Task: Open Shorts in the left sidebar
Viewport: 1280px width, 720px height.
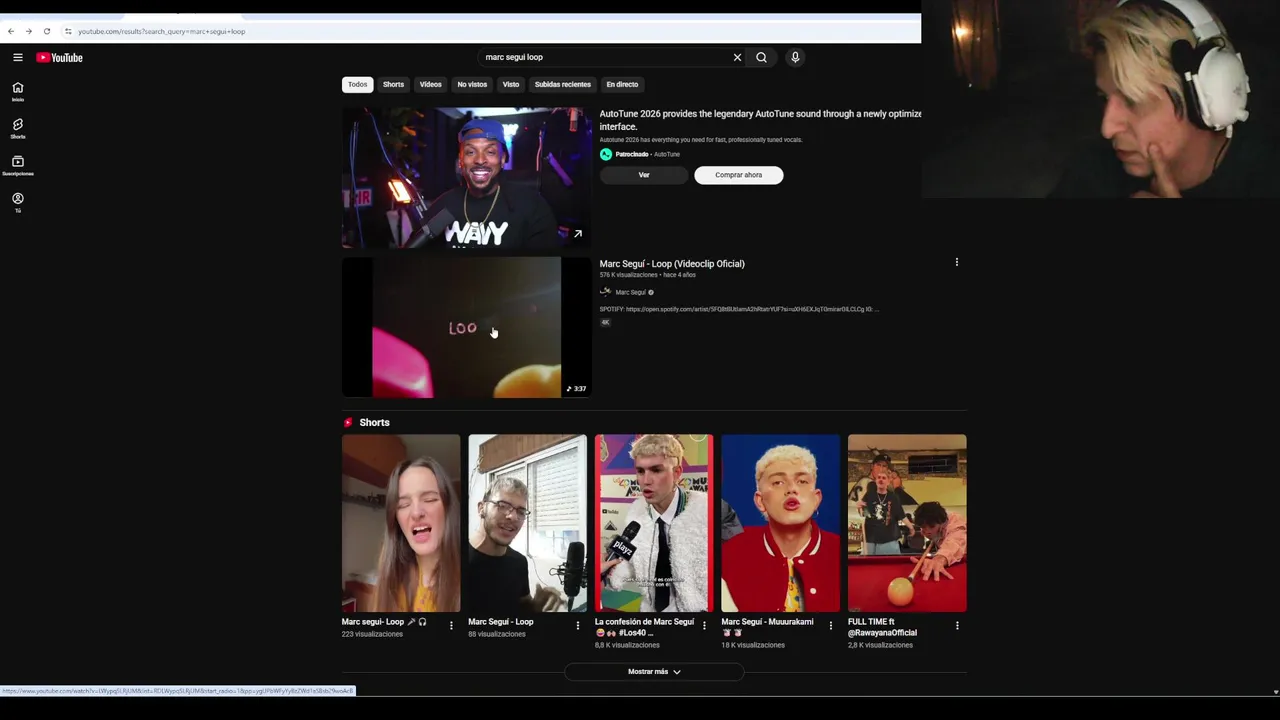Action: [17, 128]
